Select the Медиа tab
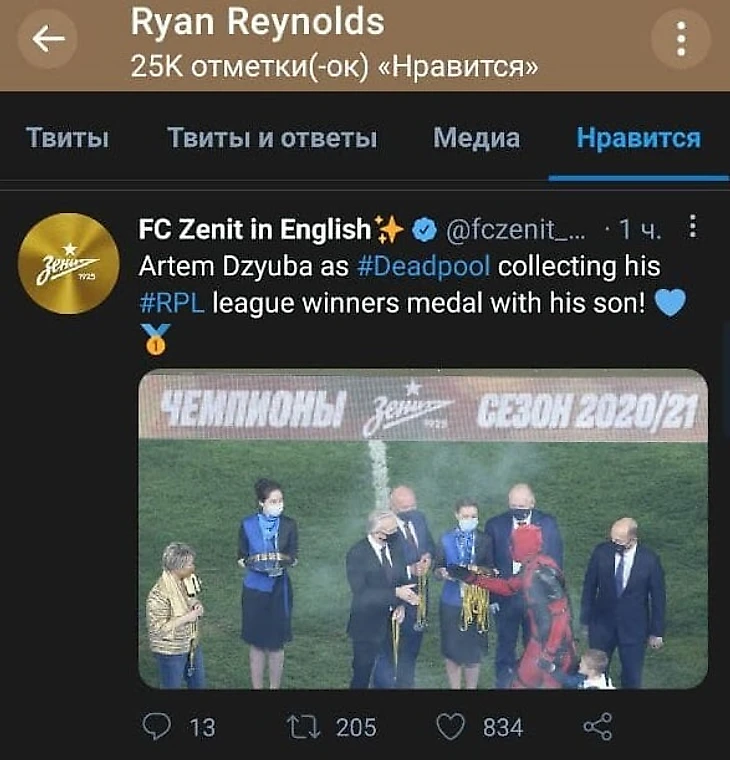The image size is (730, 760). (x=476, y=138)
